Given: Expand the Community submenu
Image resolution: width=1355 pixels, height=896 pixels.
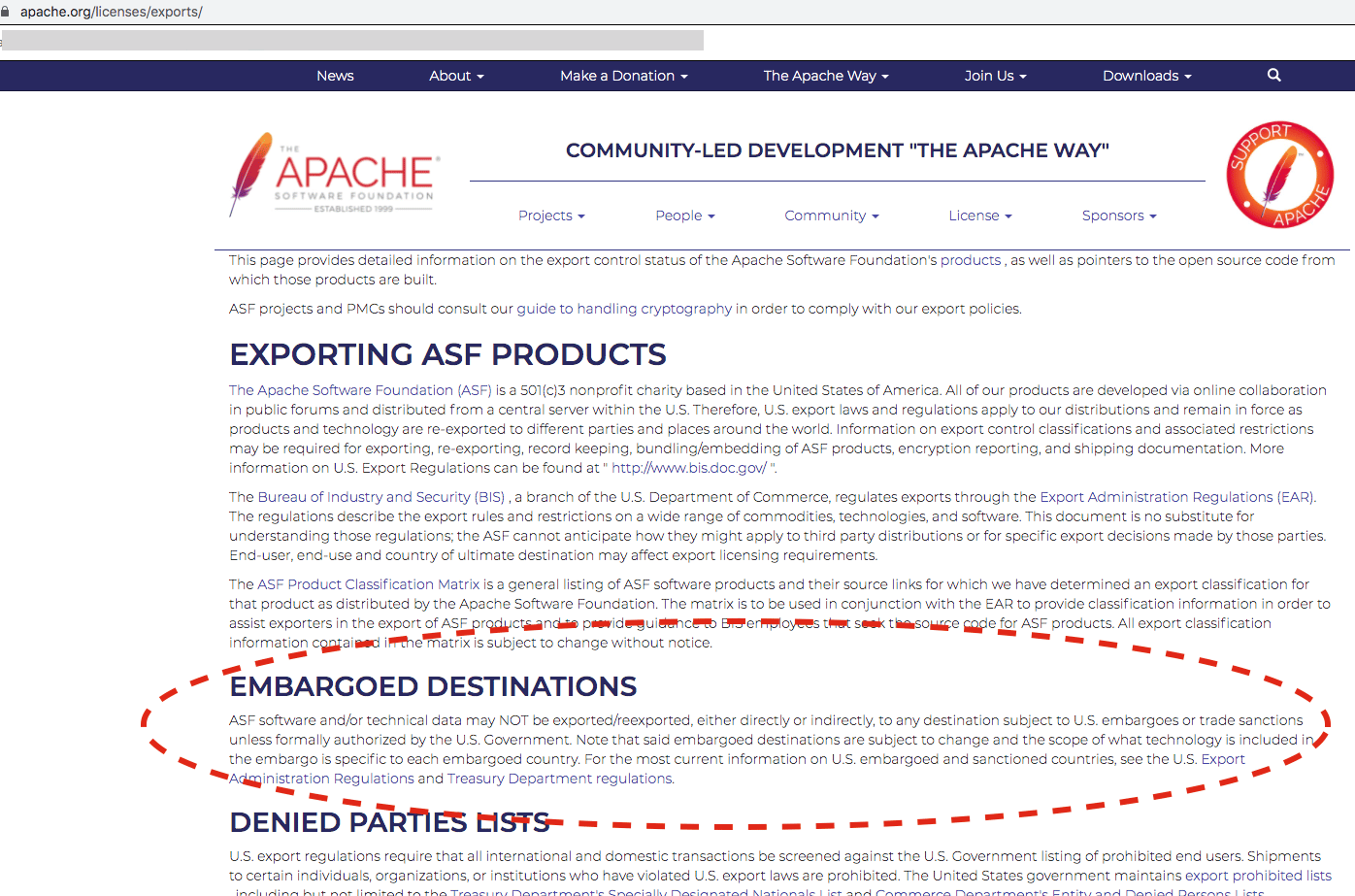Looking at the screenshot, I should tap(832, 216).
